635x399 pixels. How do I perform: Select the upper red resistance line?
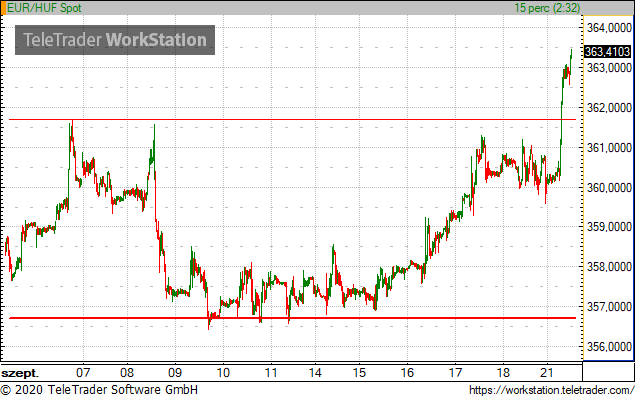[x=292, y=119]
